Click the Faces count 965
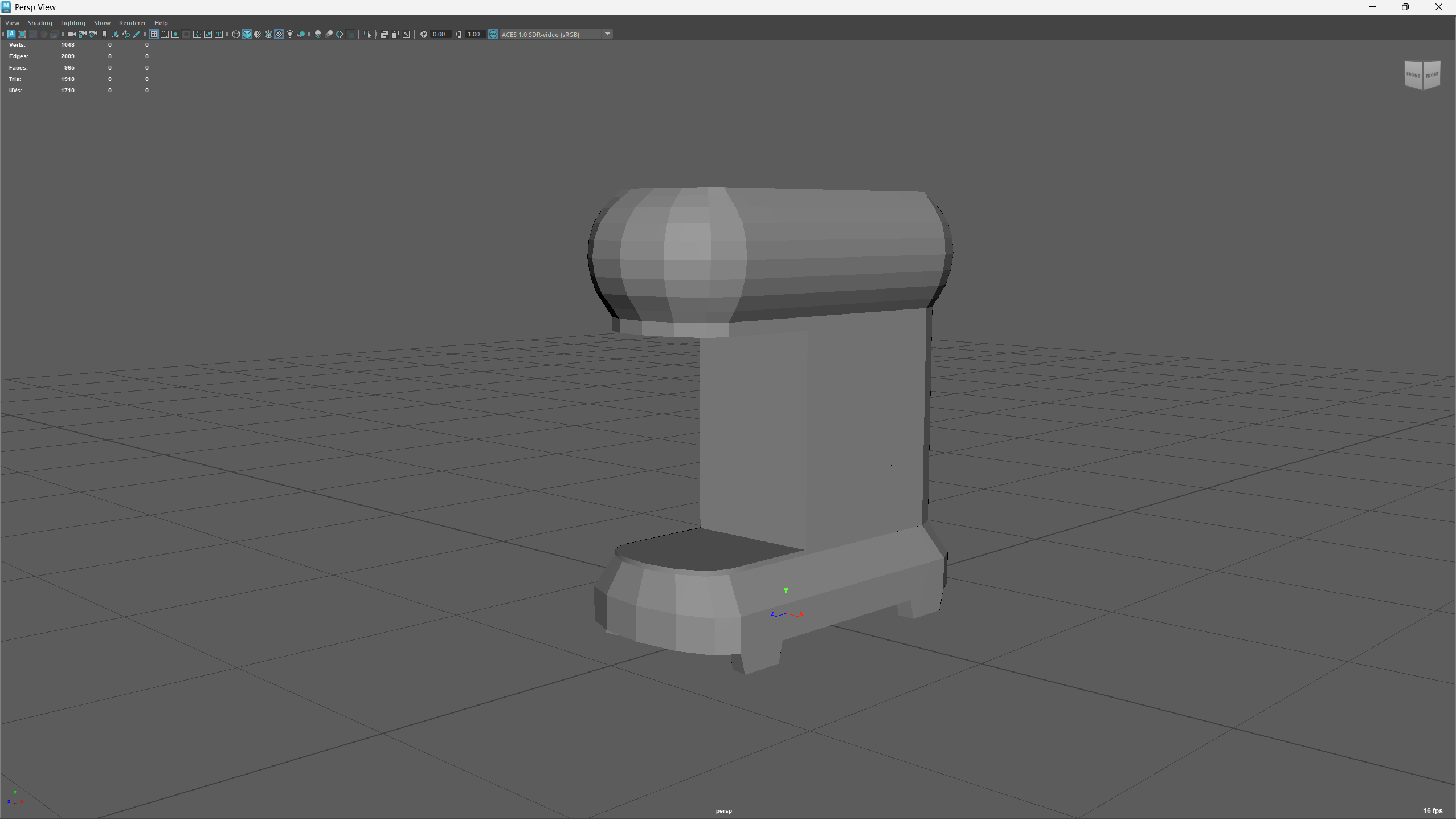This screenshot has width=1456, height=819. pos(69,67)
